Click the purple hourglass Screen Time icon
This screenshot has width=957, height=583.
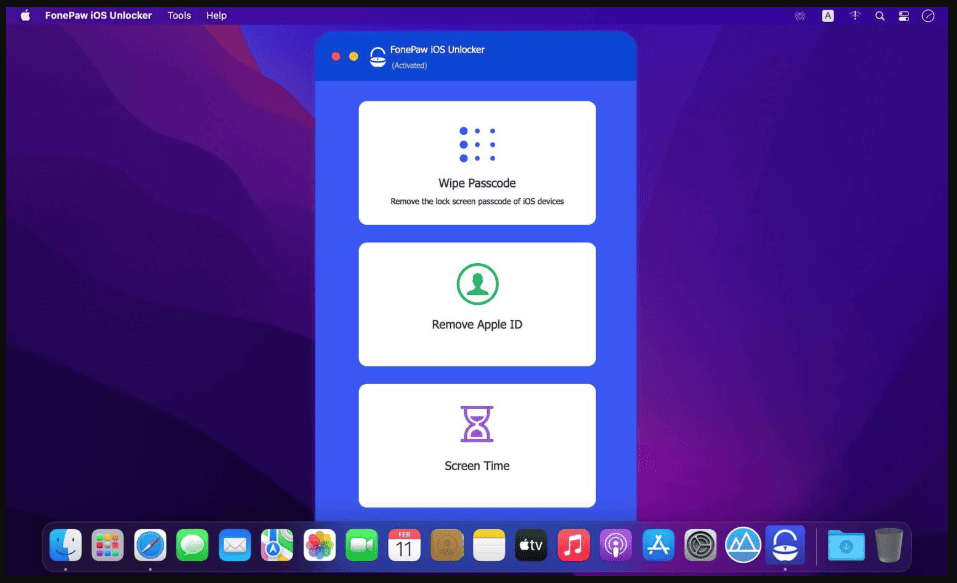click(477, 424)
